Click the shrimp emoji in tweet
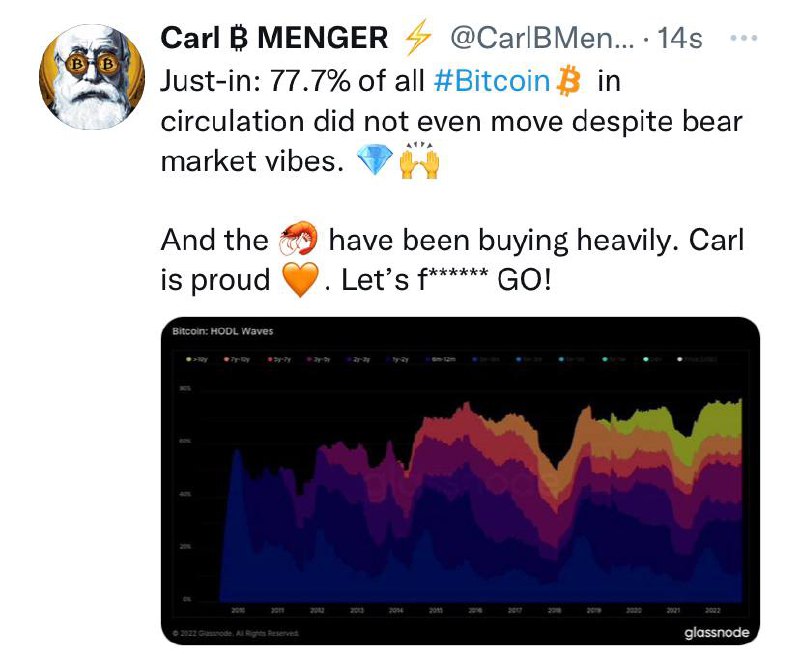Screen dimensions: 800x657 coord(298,238)
